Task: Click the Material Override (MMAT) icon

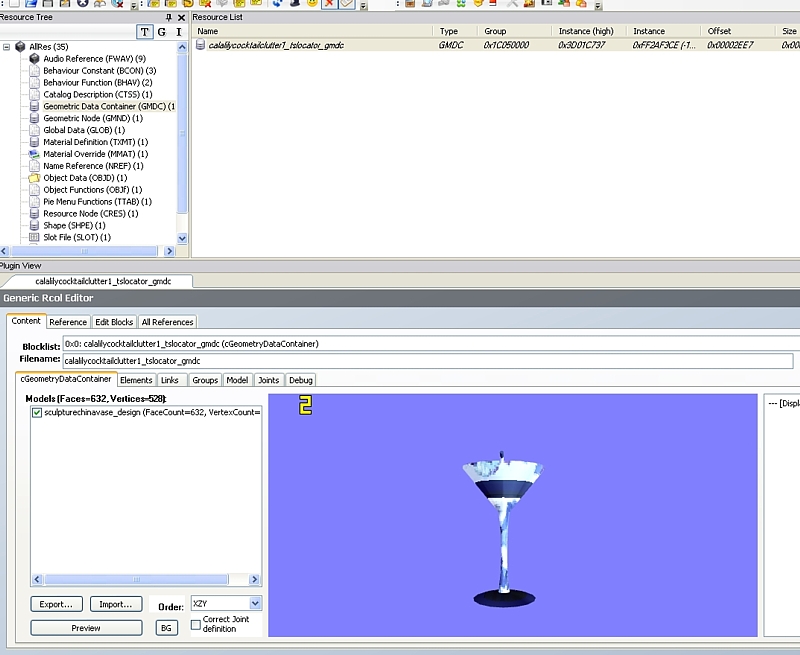Action: [34, 154]
